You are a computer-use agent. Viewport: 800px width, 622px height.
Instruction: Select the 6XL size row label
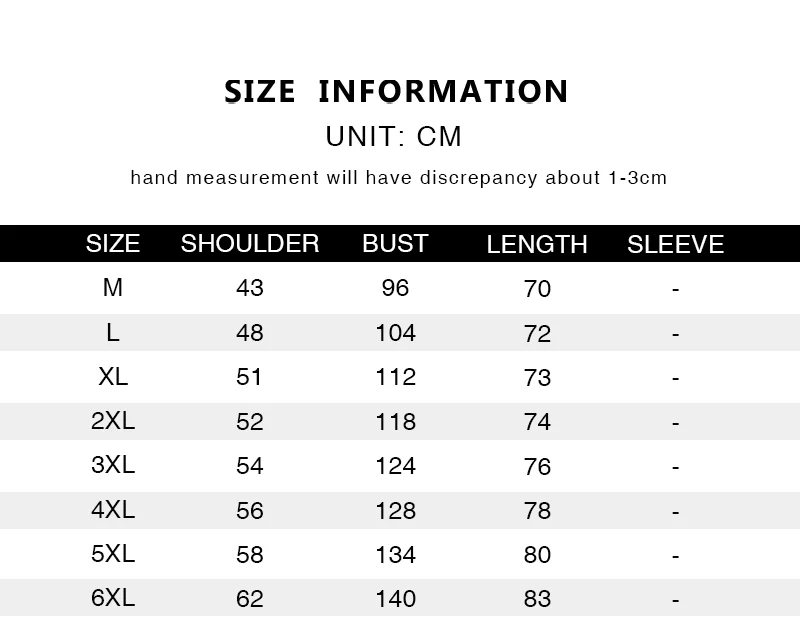(113, 598)
